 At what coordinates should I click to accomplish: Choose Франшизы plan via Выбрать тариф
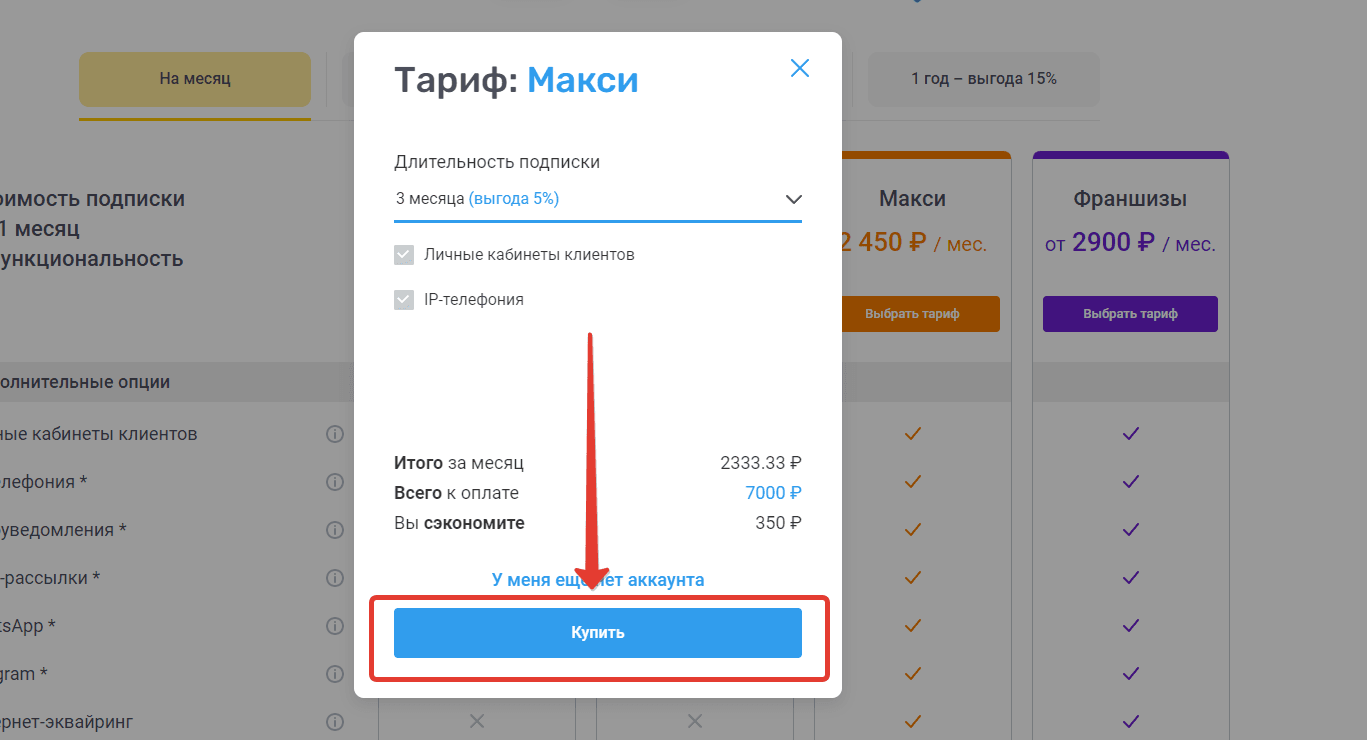pos(1130,314)
